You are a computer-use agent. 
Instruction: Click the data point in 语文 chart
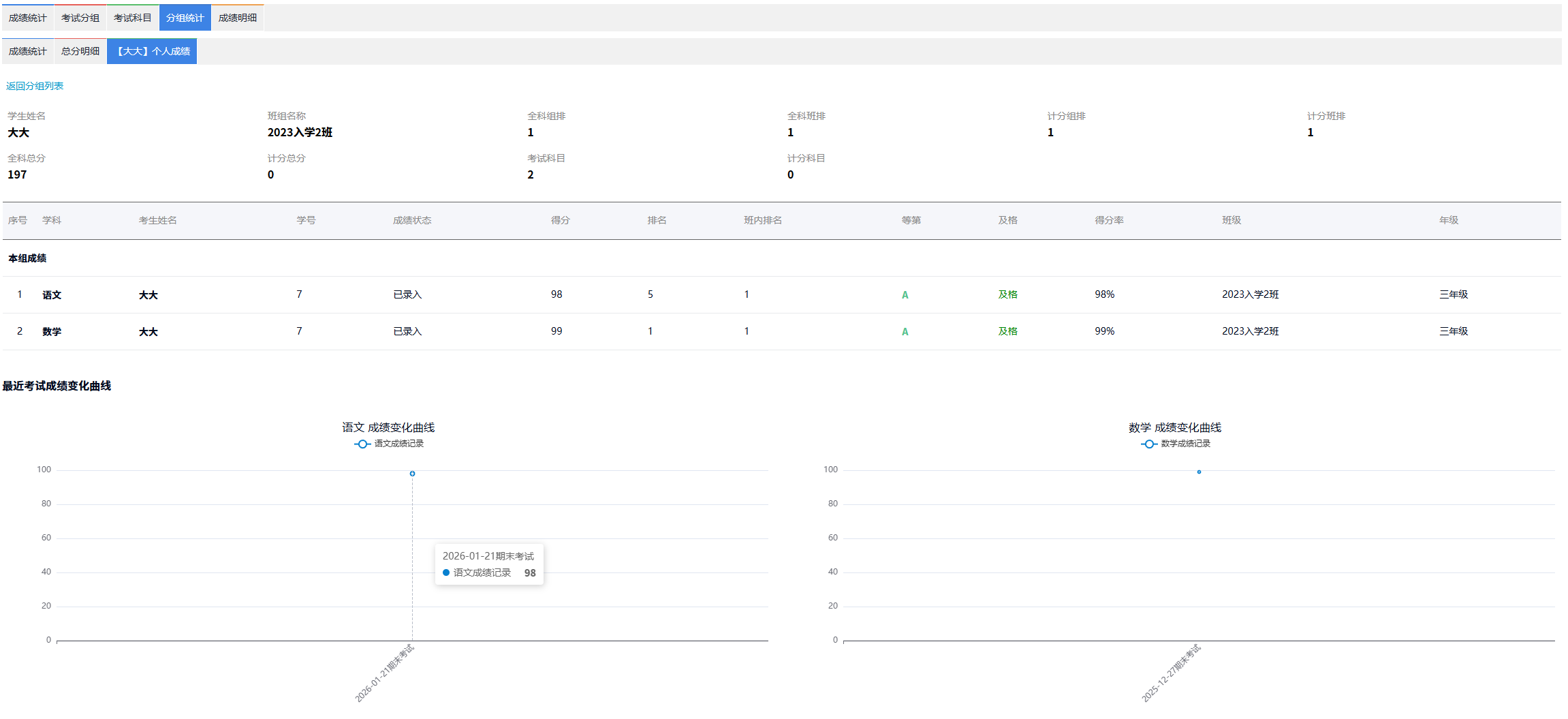tap(412, 474)
